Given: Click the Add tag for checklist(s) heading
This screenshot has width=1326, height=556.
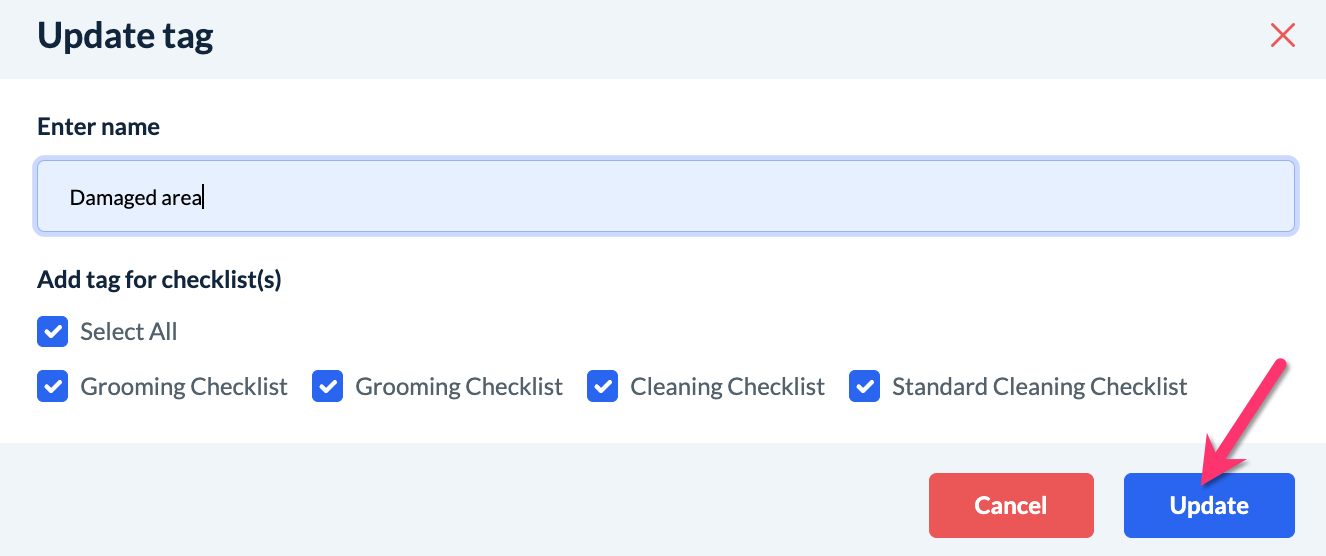Looking at the screenshot, I should [x=159, y=280].
